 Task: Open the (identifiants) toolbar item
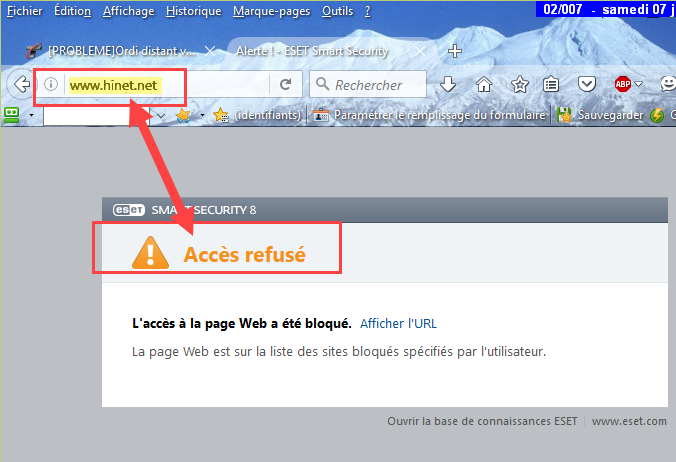coord(257,115)
